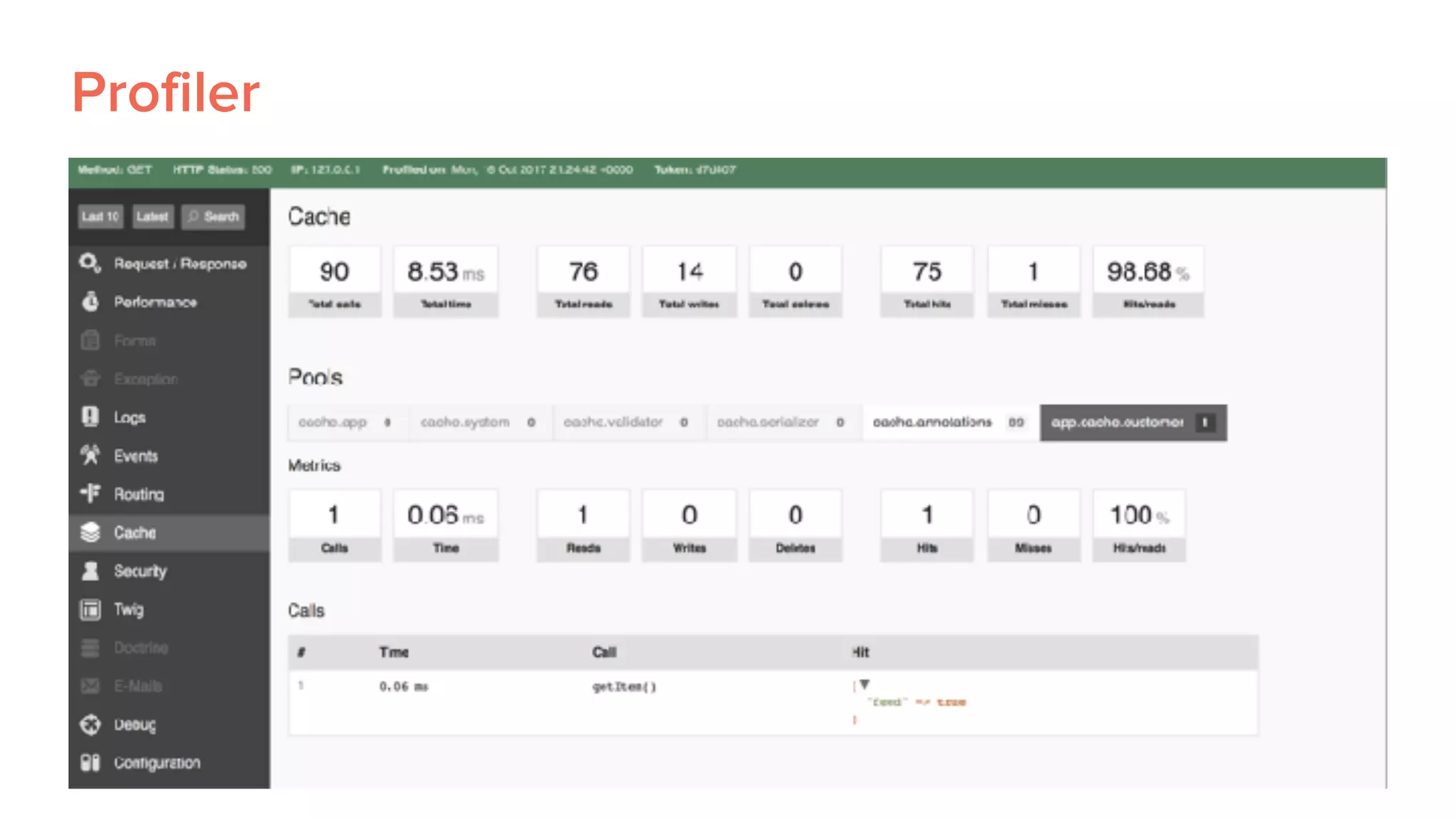
Task: Click the HTTP Status text in header
Action: (222, 170)
